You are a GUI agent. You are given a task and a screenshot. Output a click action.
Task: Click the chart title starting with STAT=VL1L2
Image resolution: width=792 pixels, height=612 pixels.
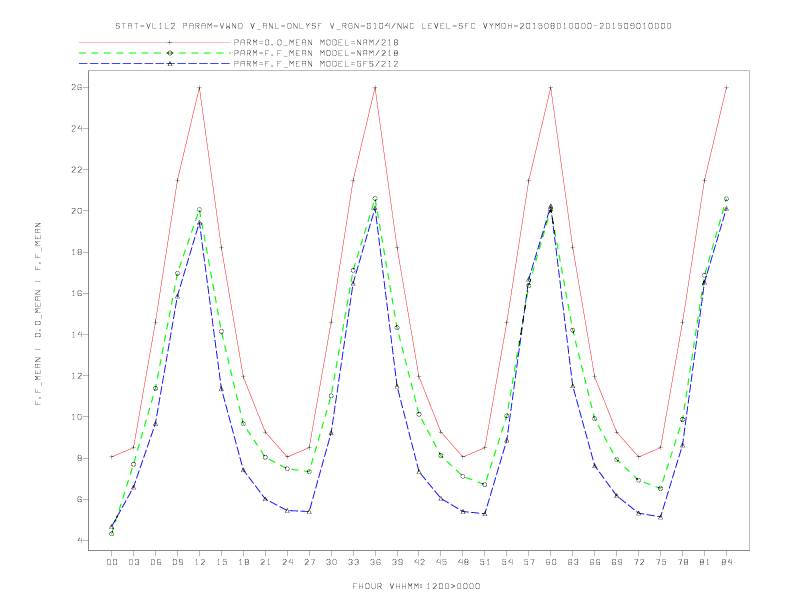[x=393, y=26]
